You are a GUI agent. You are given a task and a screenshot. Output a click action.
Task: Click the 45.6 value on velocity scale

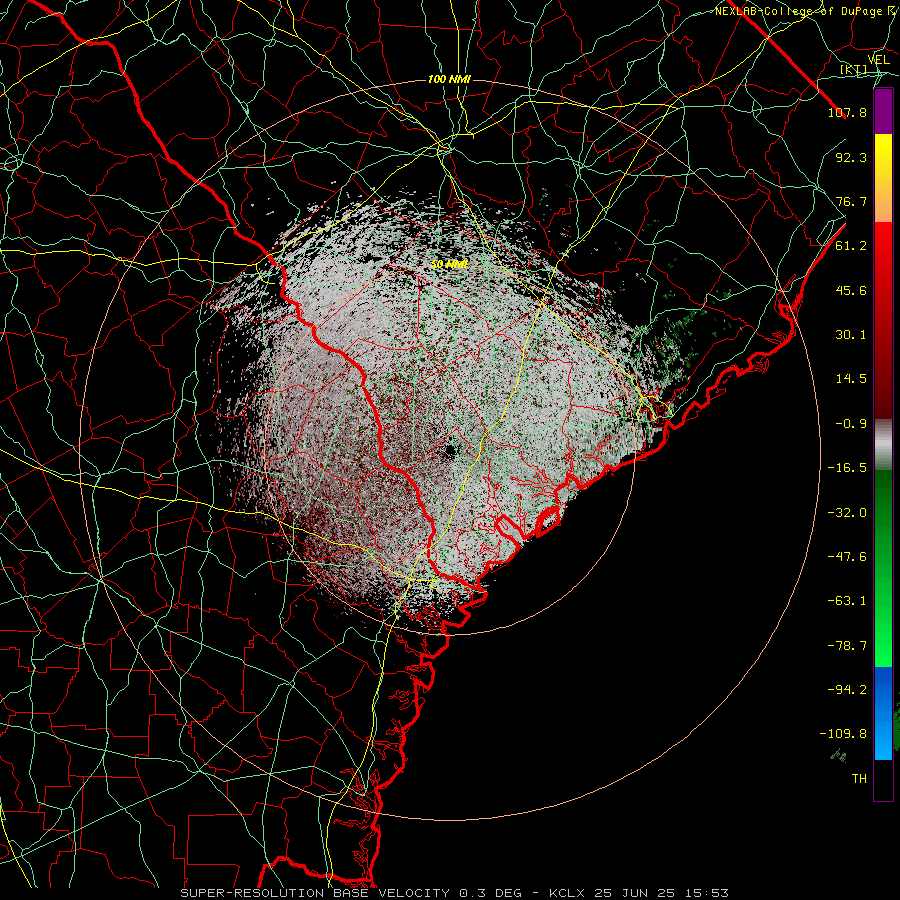851,290
